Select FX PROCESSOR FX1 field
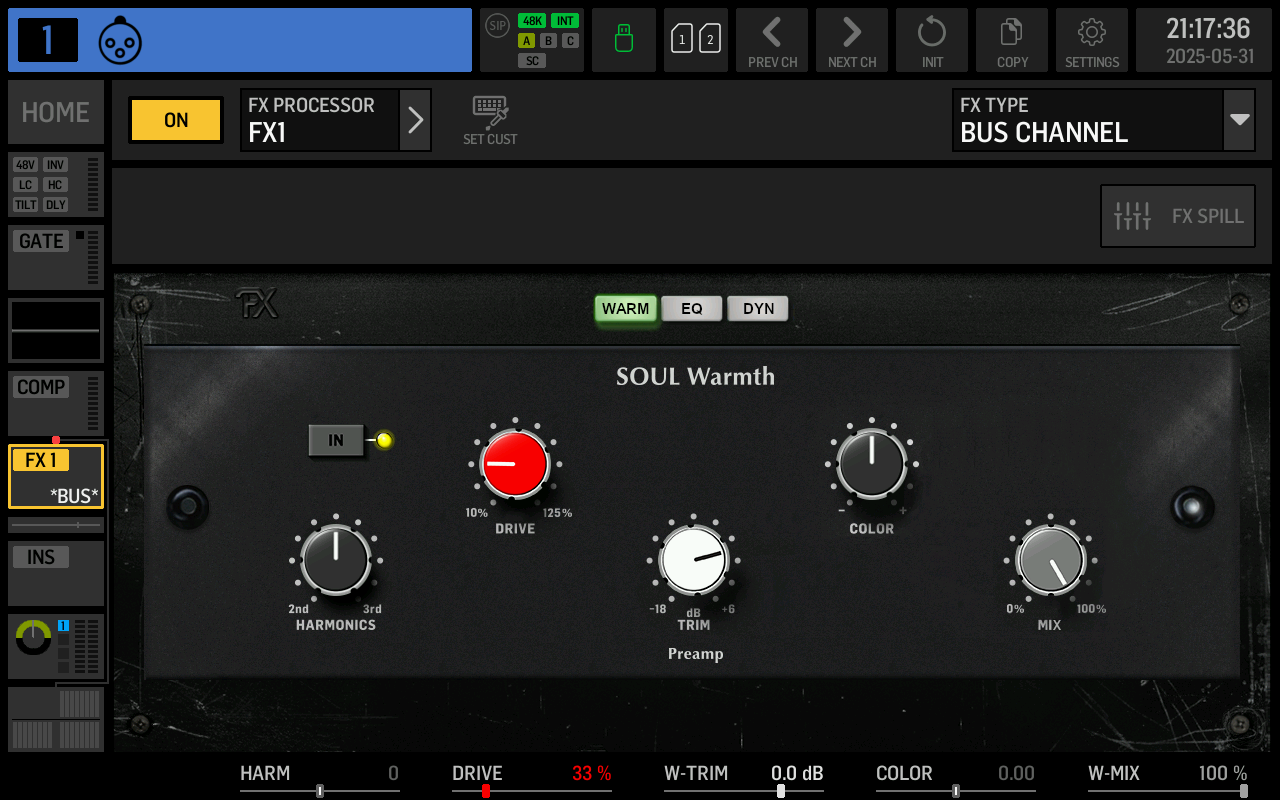The image size is (1280, 800). click(x=320, y=120)
